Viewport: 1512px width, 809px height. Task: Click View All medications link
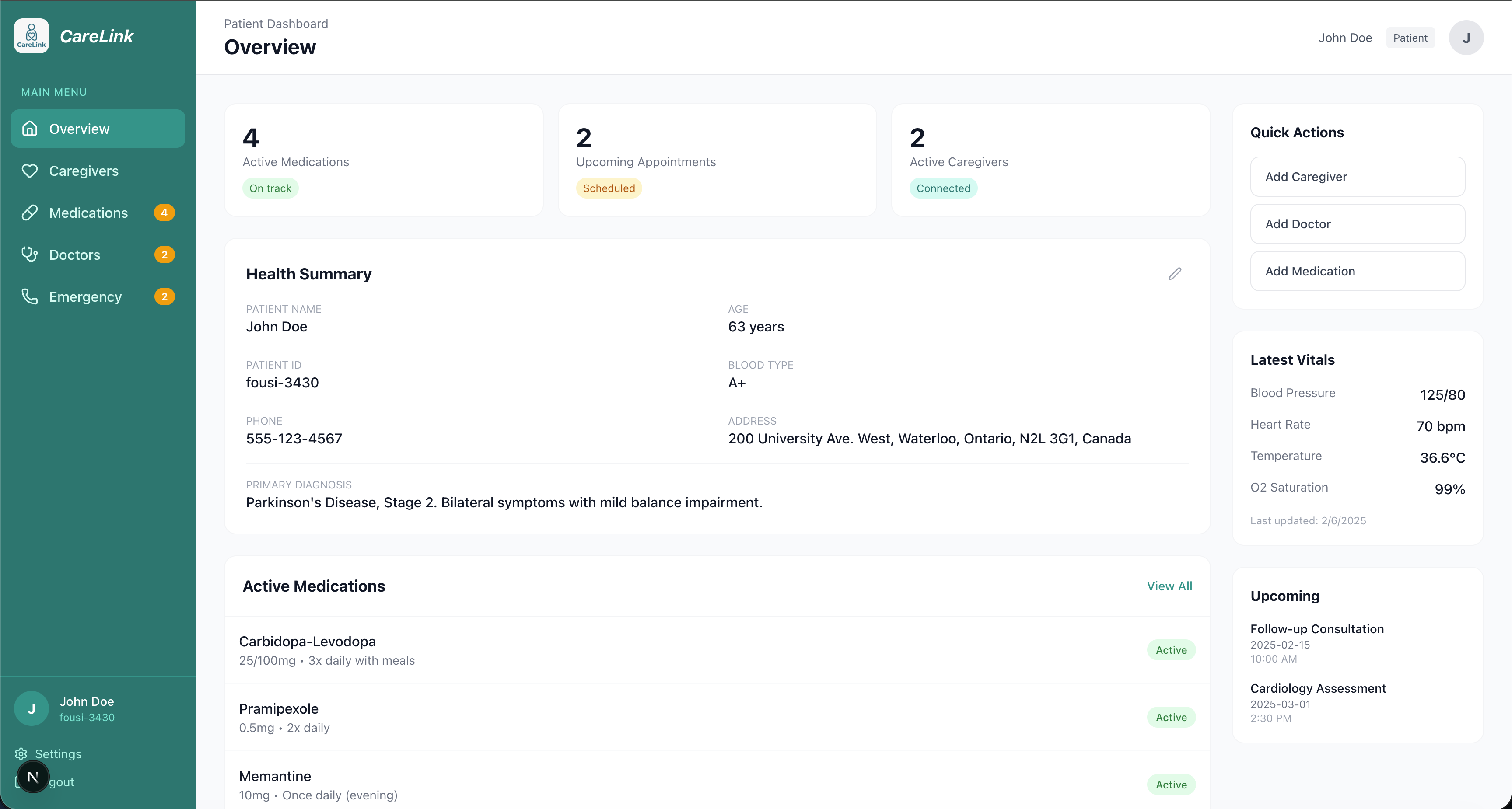pos(1169,586)
